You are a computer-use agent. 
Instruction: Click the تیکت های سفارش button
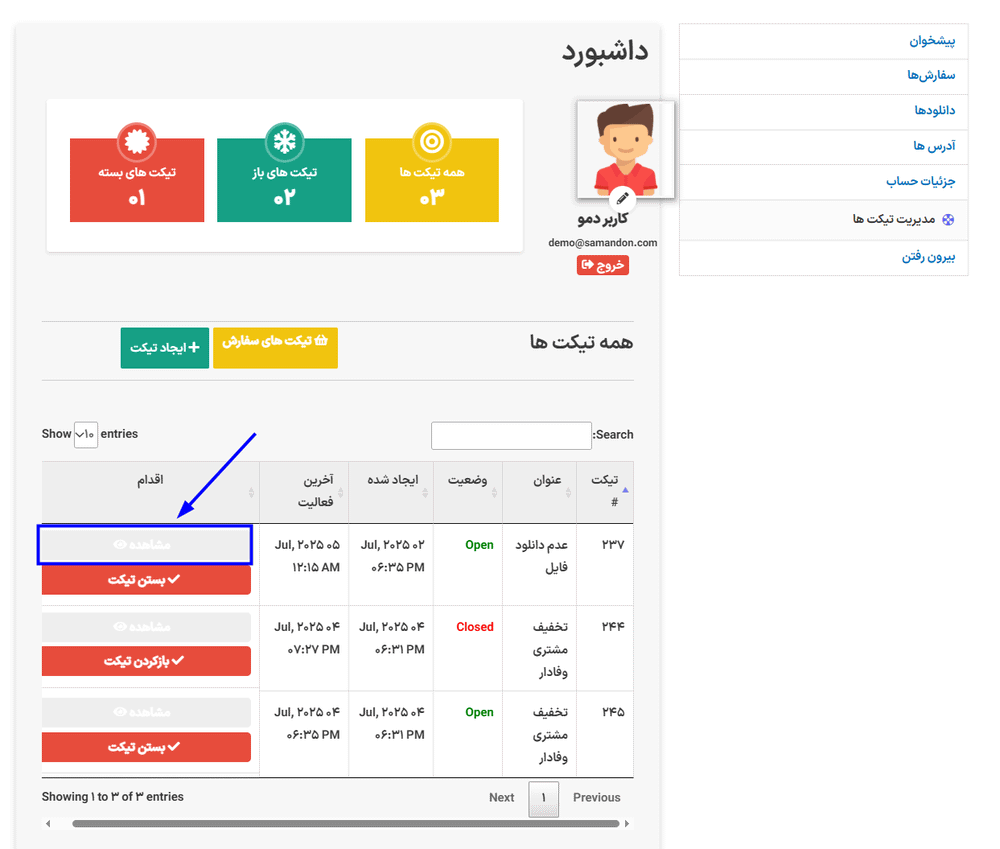(275, 348)
